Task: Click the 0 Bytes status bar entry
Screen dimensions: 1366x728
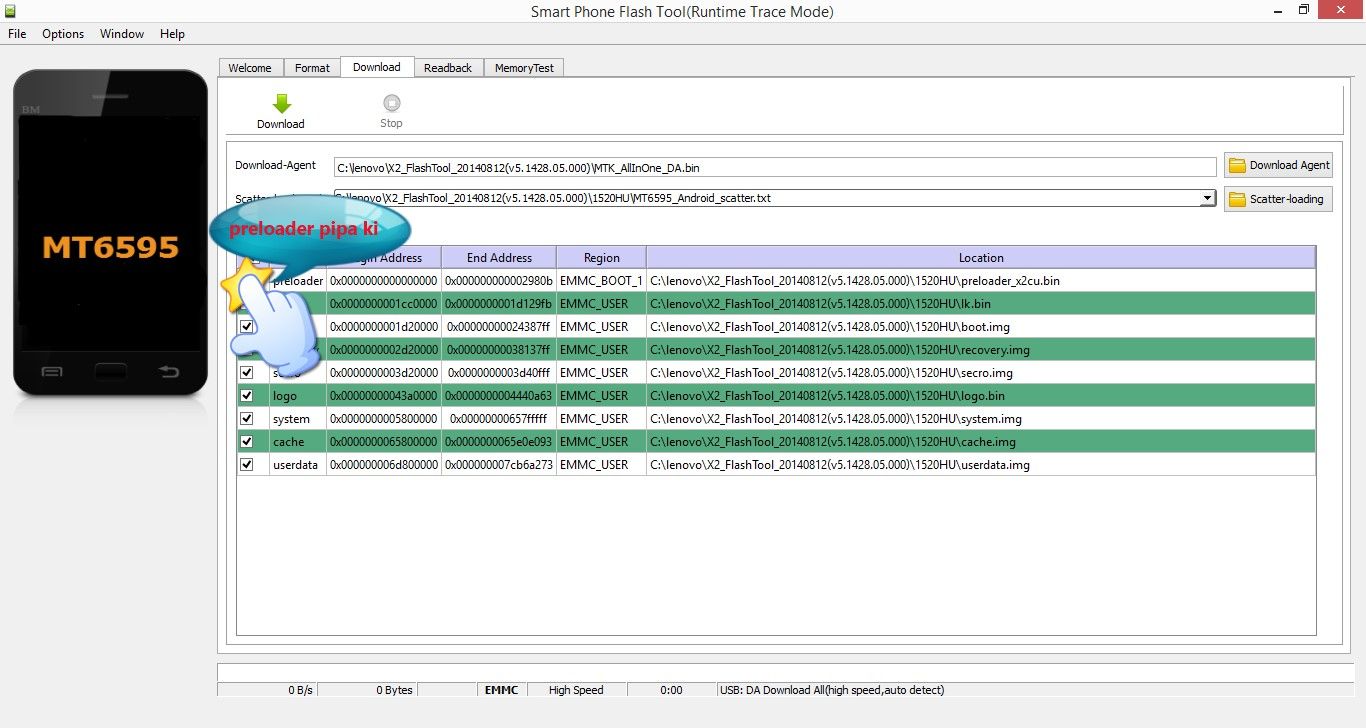Action: [x=367, y=690]
